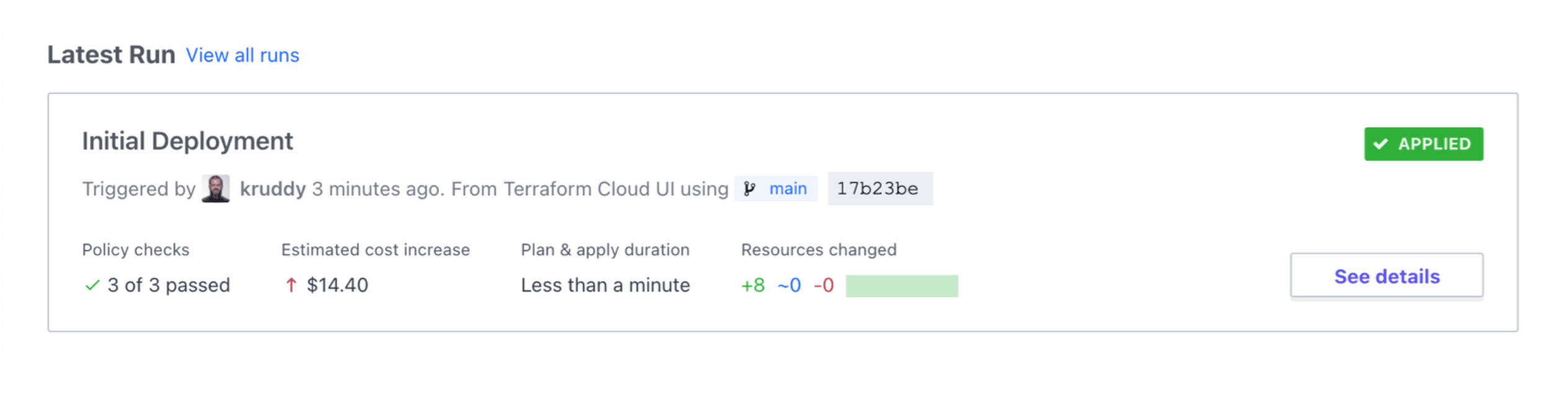
Task: Click the Latest Run heading
Action: (x=112, y=55)
